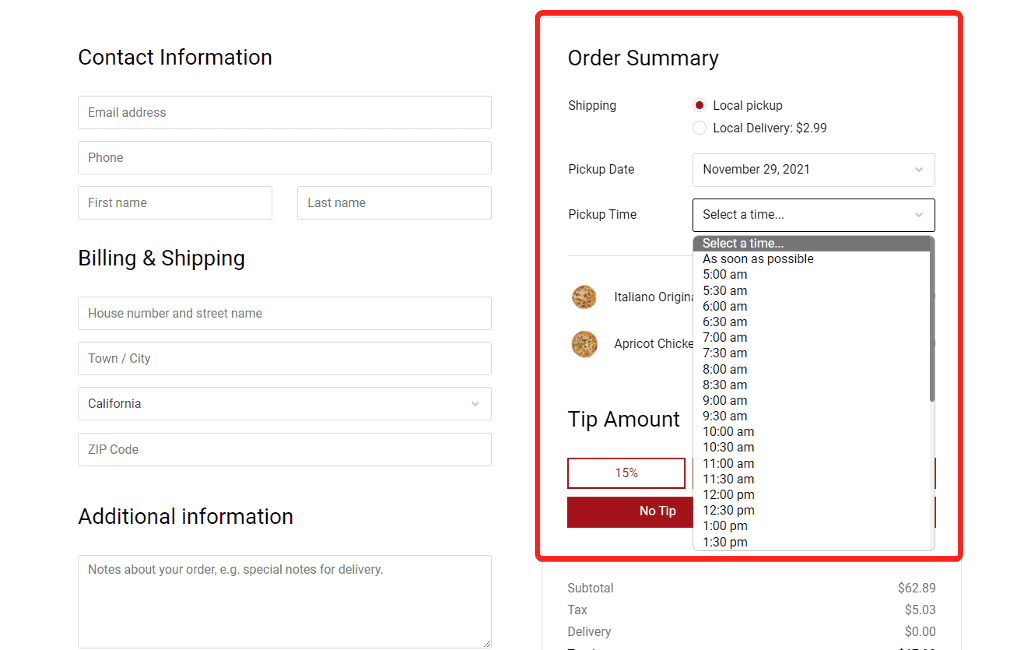Click the Italiano Original pizza thumbnail

[x=584, y=297]
